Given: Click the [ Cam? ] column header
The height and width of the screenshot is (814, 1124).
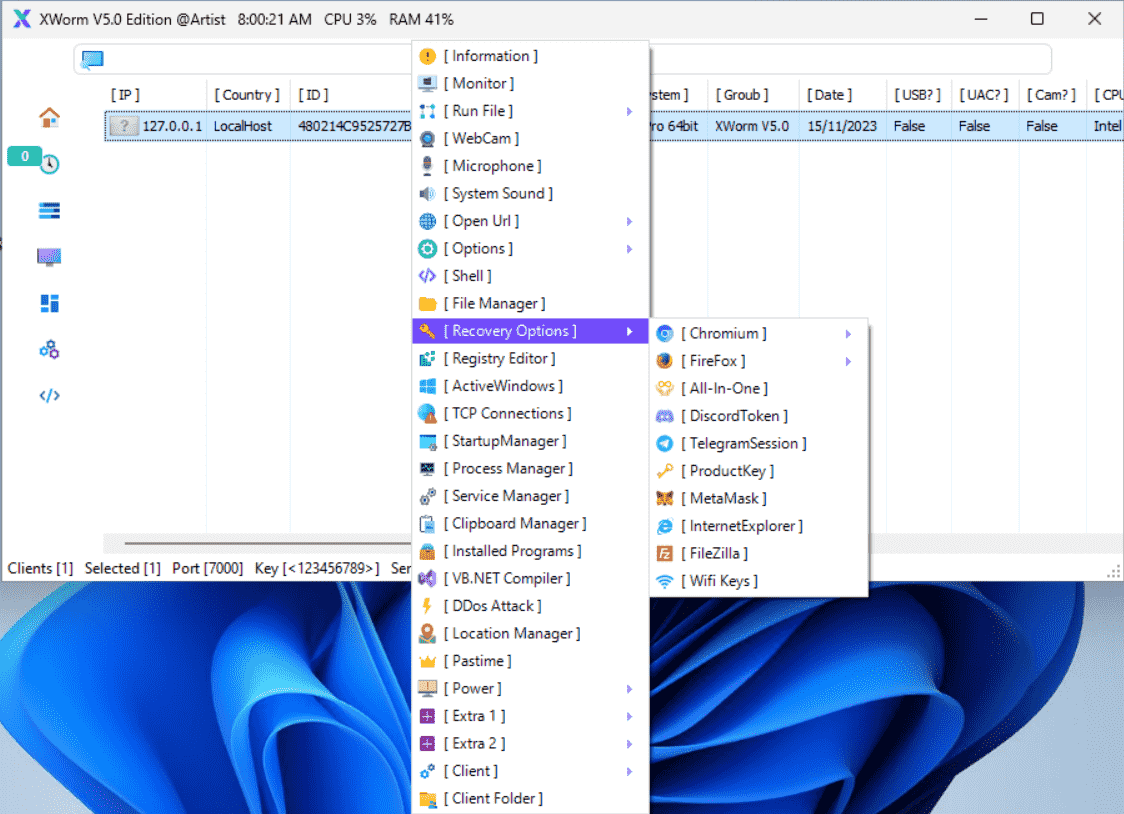Looking at the screenshot, I should tap(1051, 95).
